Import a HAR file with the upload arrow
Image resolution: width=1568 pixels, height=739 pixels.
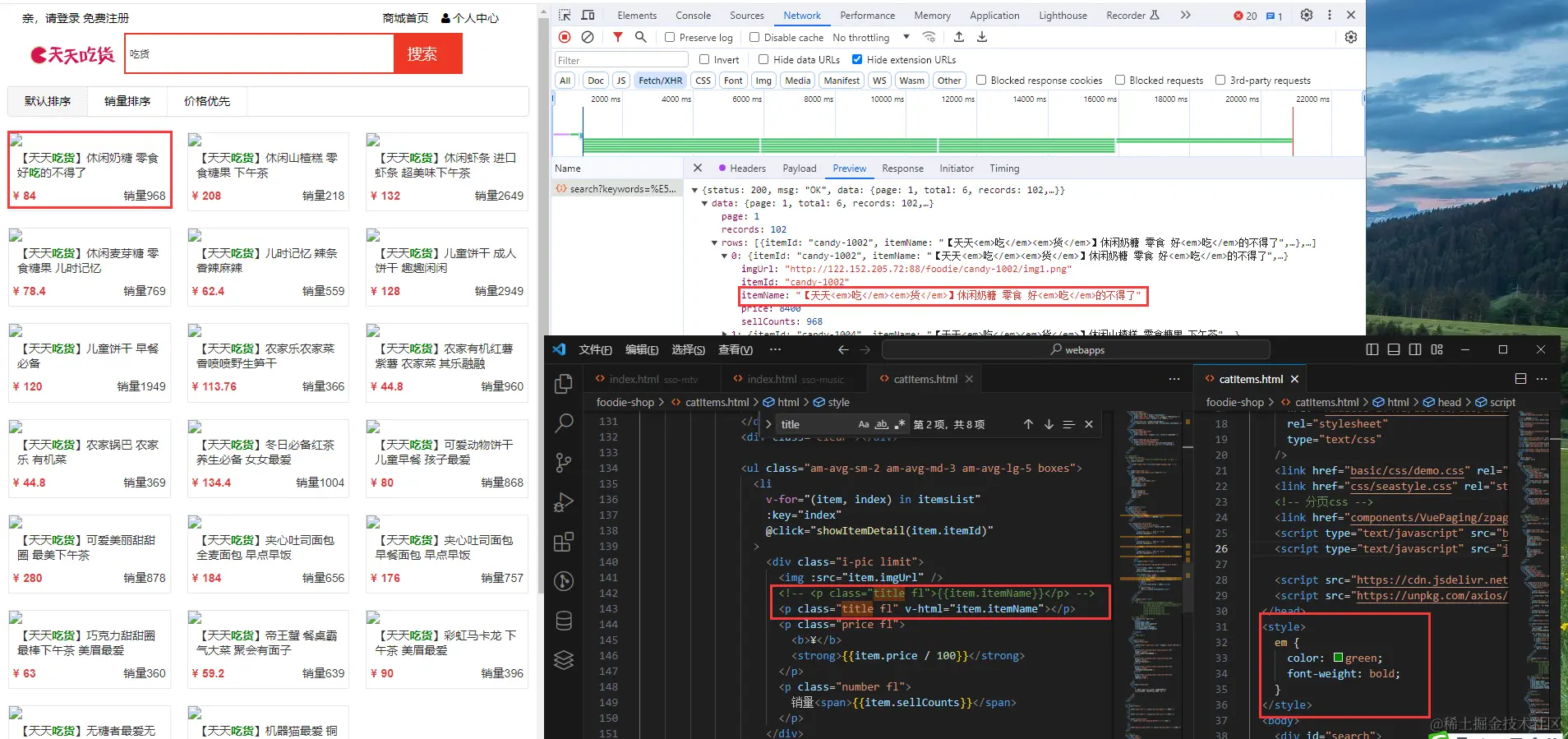pyautogui.click(x=959, y=37)
